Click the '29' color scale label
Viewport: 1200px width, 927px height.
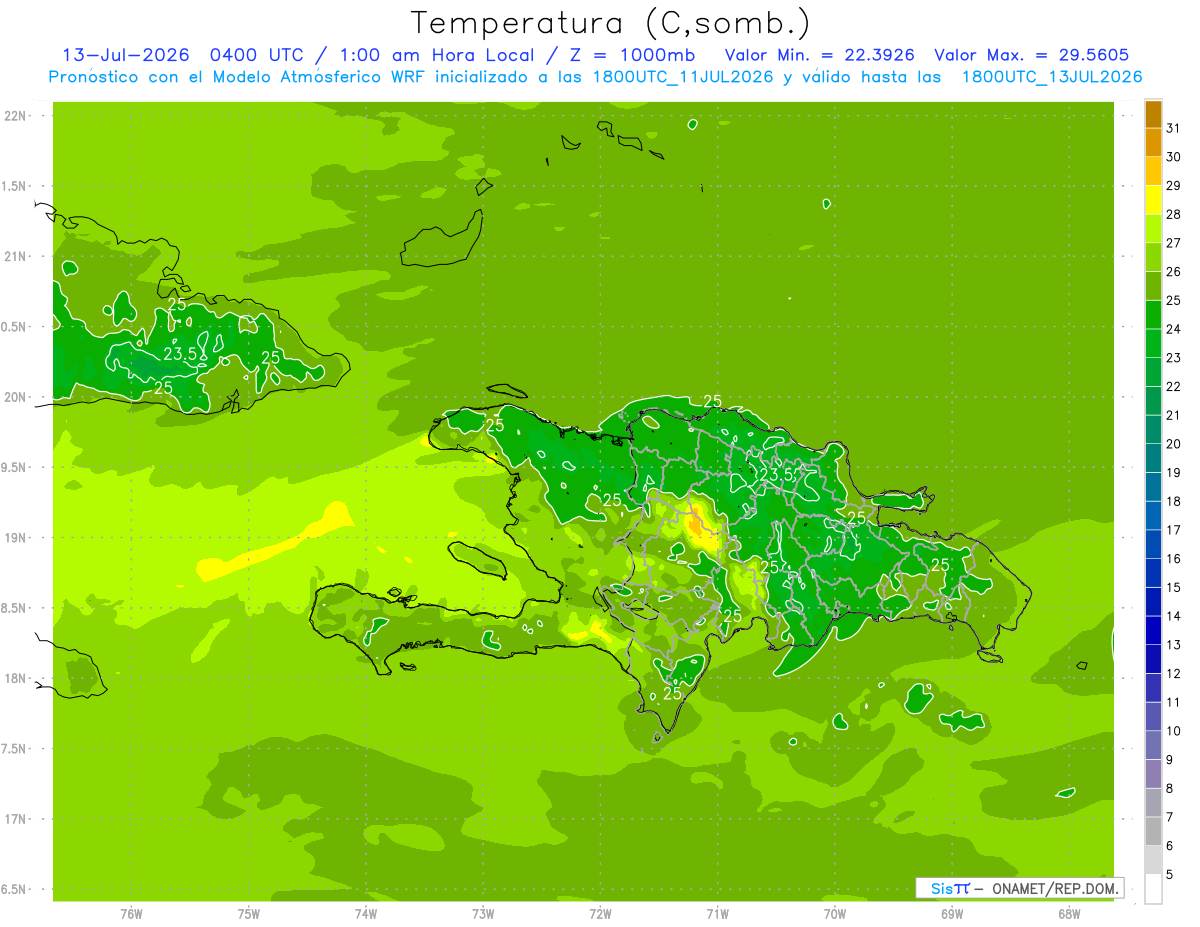1174,186
